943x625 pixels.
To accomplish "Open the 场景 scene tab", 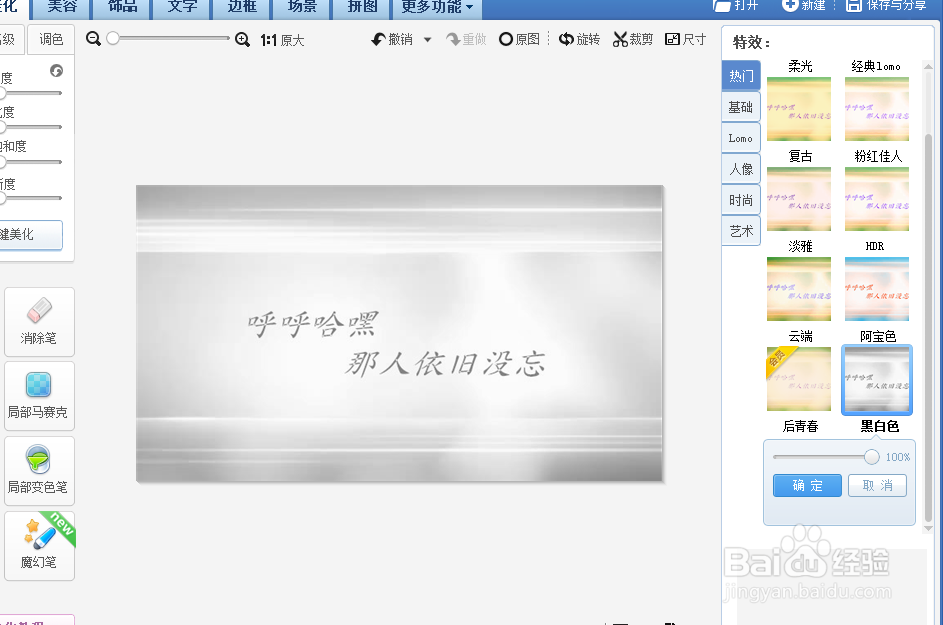I will pyautogui.click(x=302, y=8).
